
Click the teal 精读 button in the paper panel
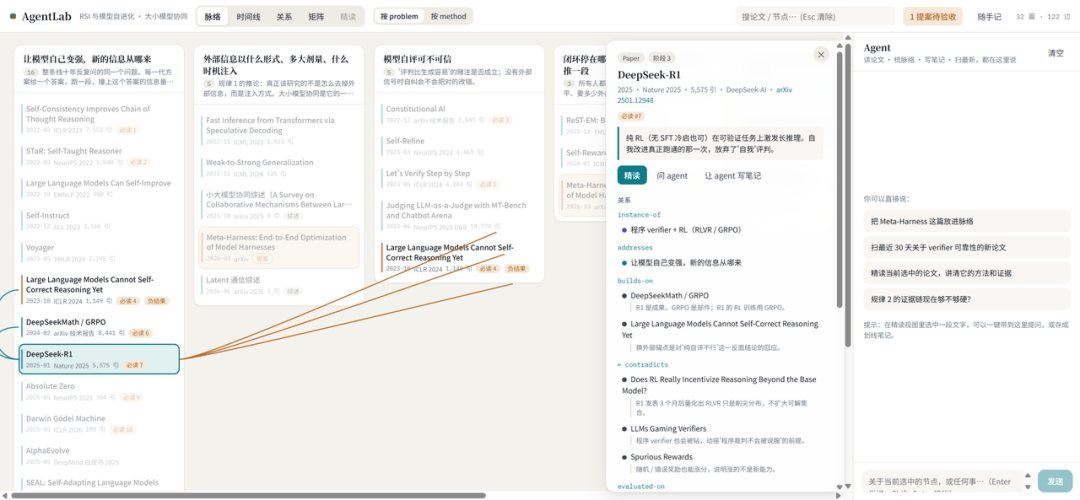click(x=632, y=176)
